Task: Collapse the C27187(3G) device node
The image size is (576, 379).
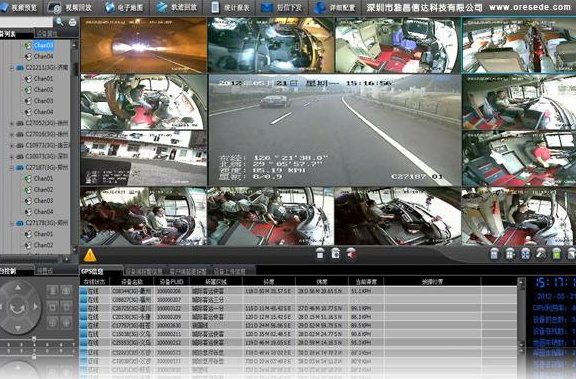Action: pyautogui.click(x=12, y=168)
